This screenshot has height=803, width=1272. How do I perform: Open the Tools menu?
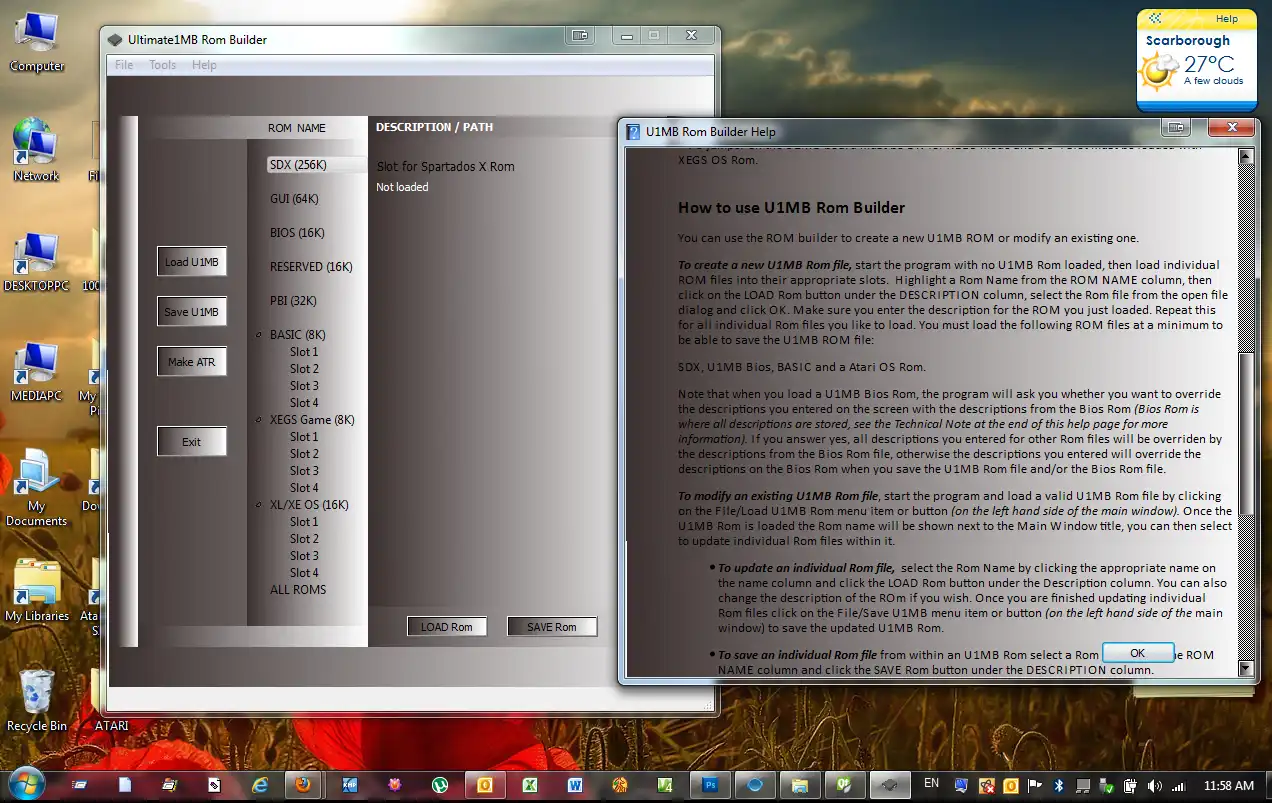point(162,65)
